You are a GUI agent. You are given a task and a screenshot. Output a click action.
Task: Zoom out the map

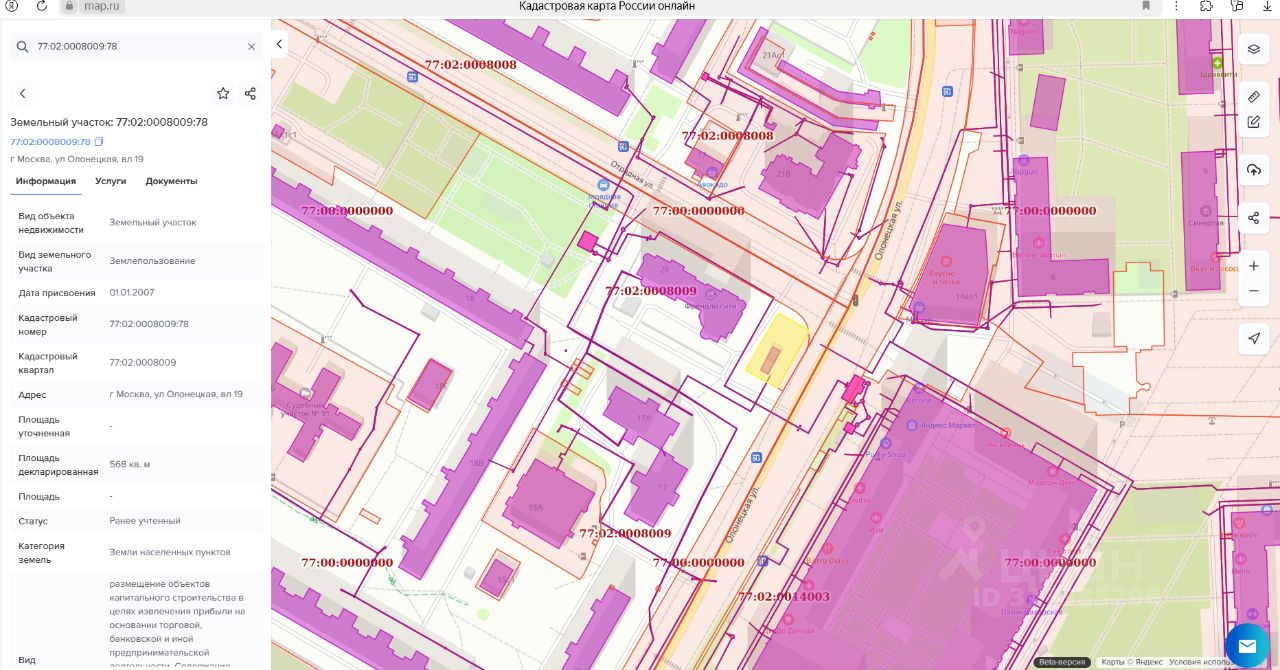(x=1254, y=291)
